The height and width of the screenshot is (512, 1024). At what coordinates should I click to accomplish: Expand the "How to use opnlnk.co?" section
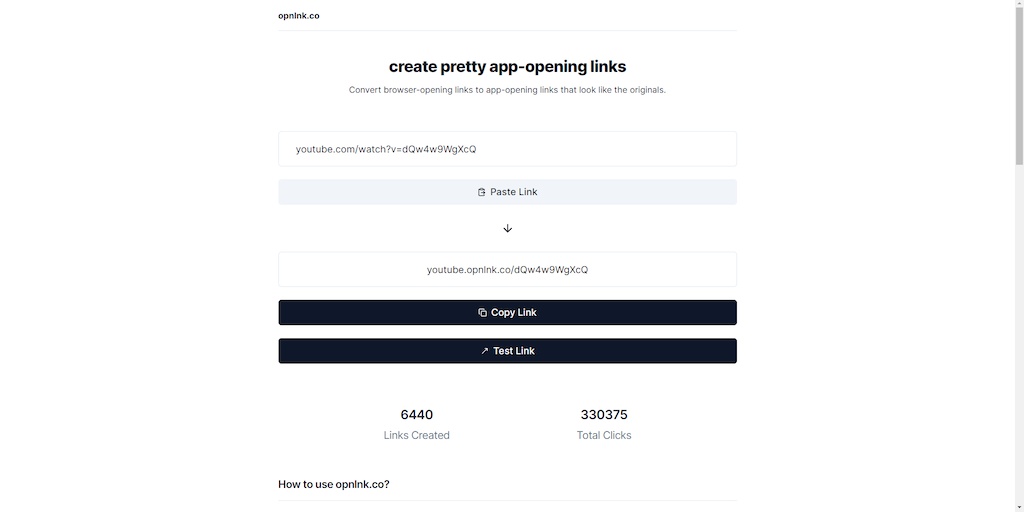point(334,485)
